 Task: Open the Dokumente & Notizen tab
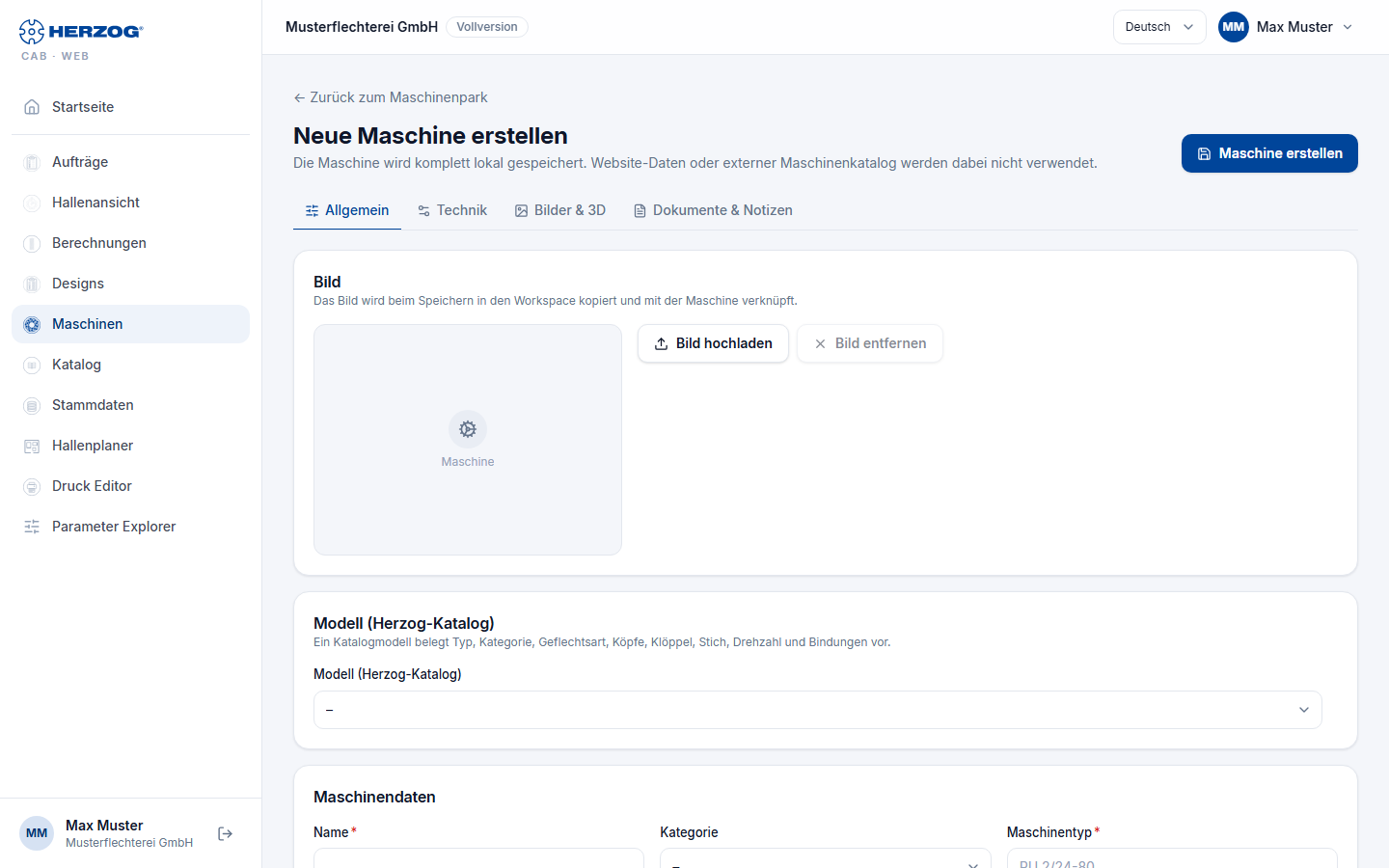pos(713,210)
